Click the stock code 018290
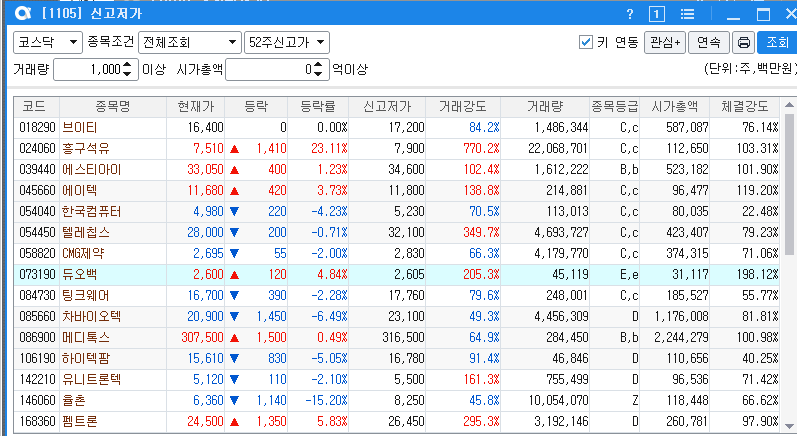797x436 pixels. 37,128
